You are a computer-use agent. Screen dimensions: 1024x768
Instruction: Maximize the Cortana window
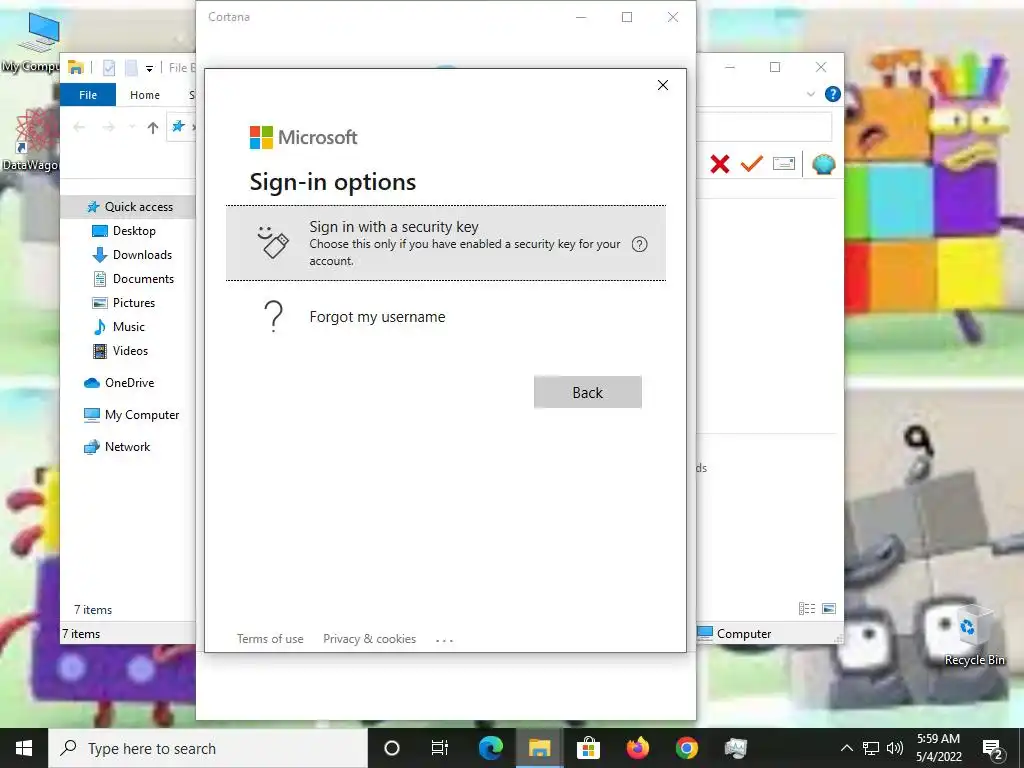[x=627, y=17]
